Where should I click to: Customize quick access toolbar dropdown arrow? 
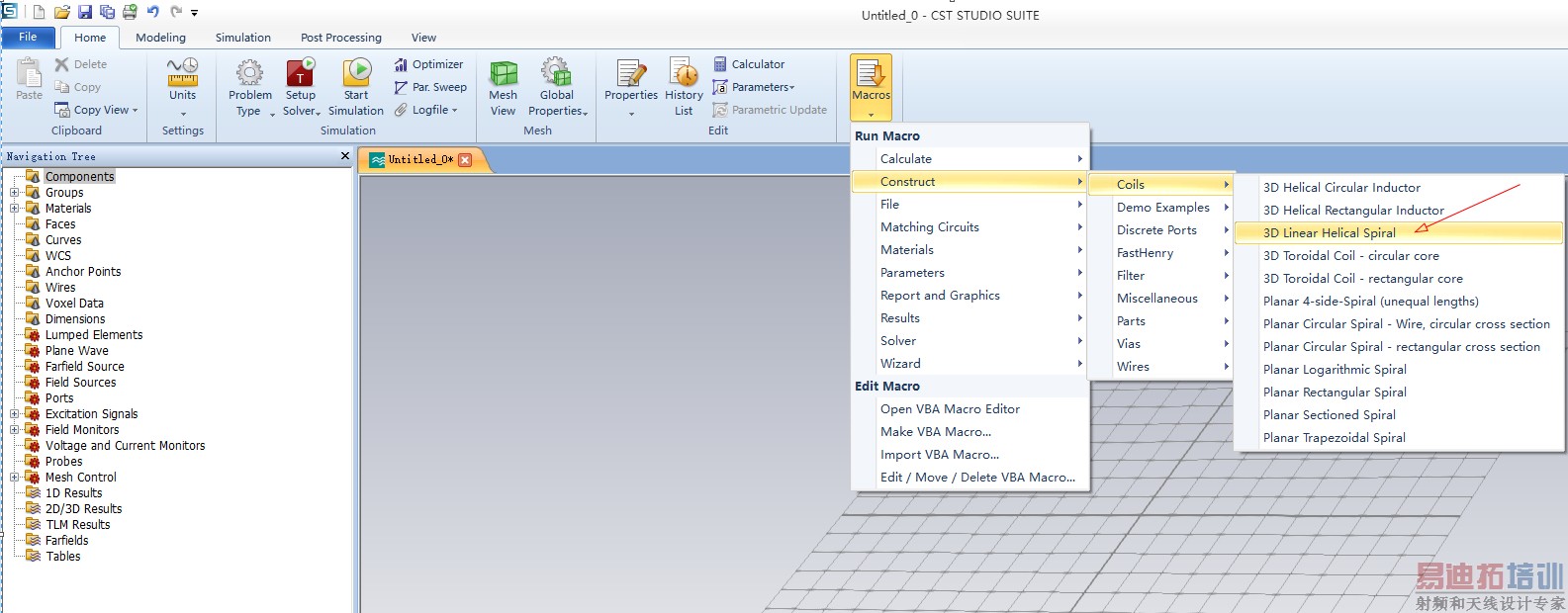tap(195, 13)
